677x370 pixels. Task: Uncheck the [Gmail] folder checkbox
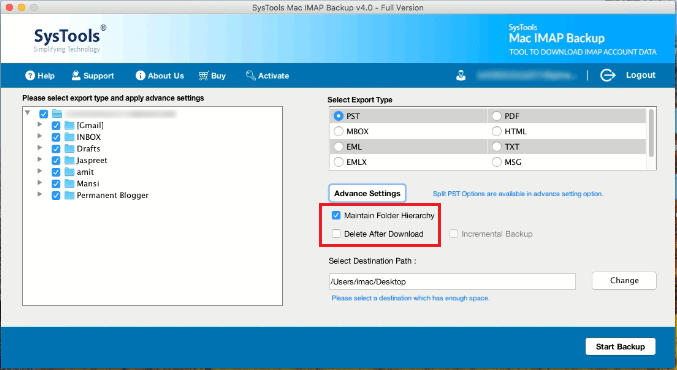click(x=56, y=126)
